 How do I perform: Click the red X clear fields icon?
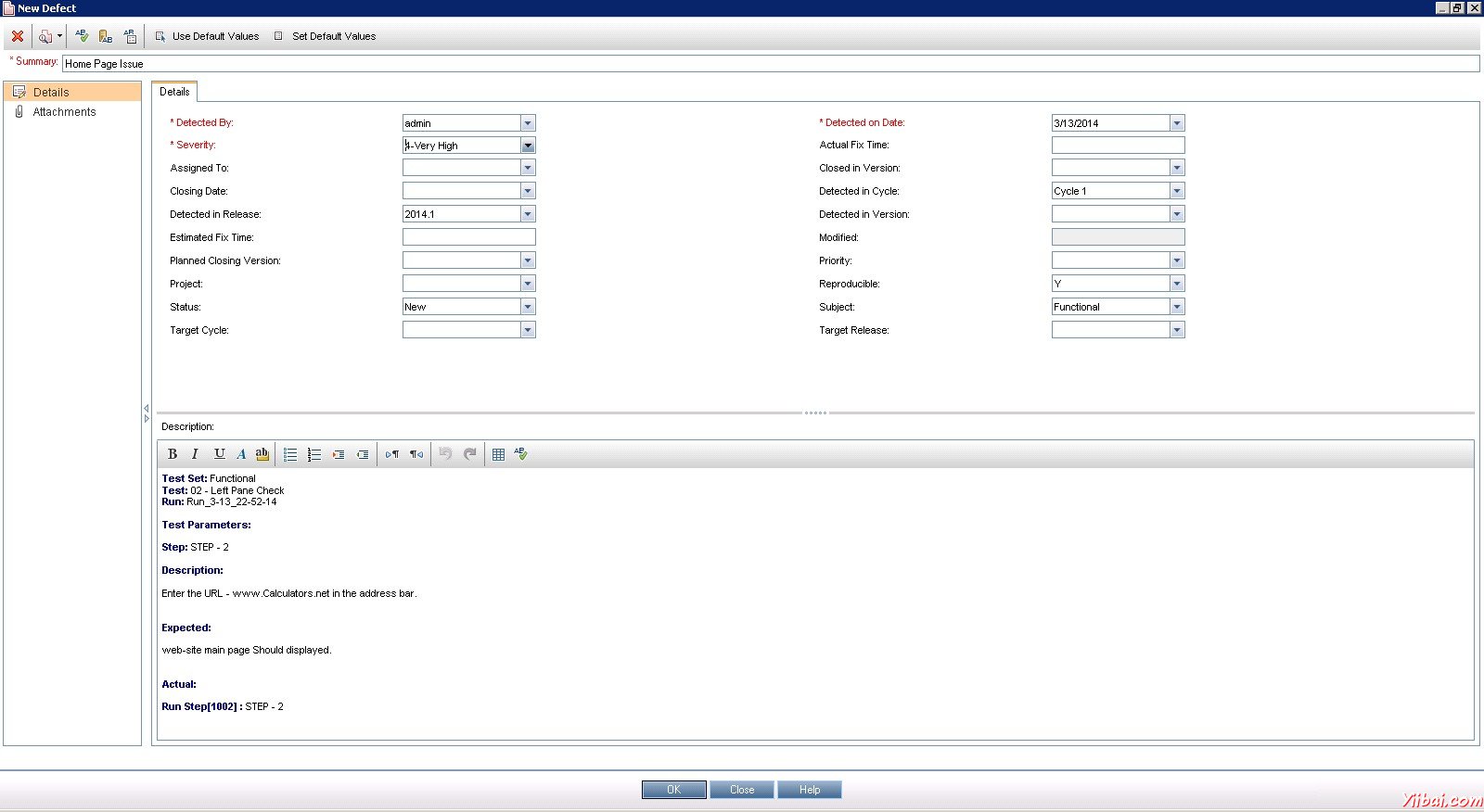17,36
